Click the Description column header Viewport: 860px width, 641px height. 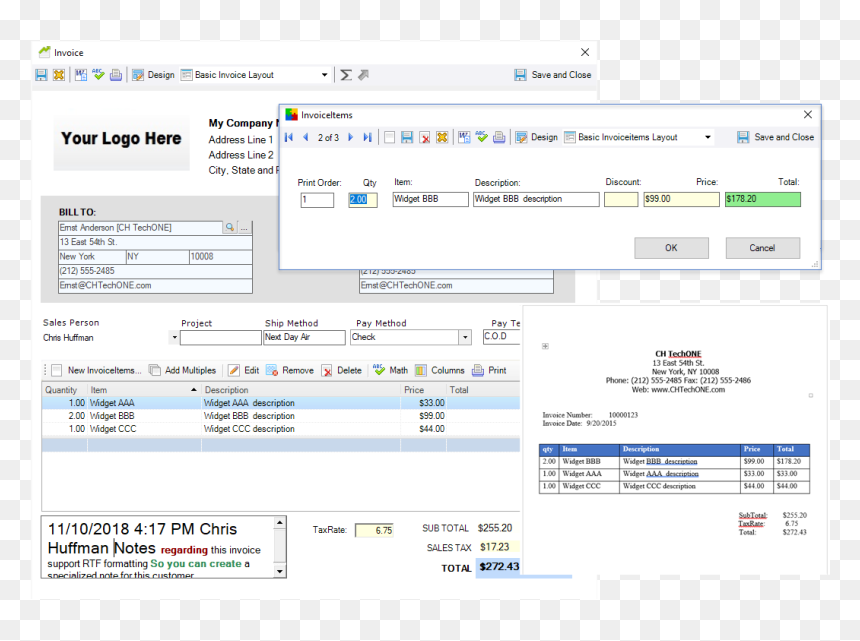[x=301, y=390]
